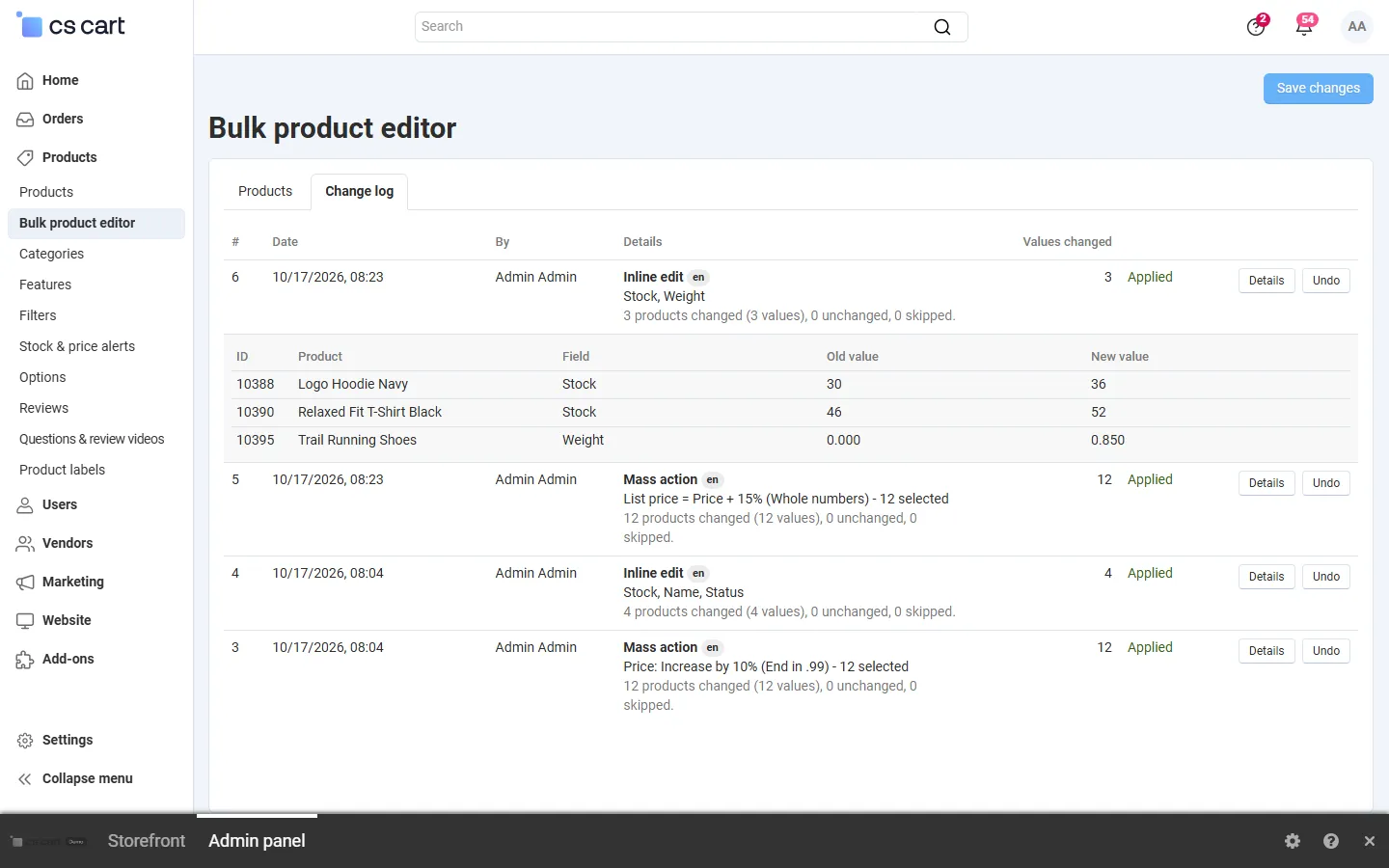Open Stock & price alerts in the sidebar
The width and height of the screenshot is (1389, 868).
pyautogui.click(x=77, y=346)
